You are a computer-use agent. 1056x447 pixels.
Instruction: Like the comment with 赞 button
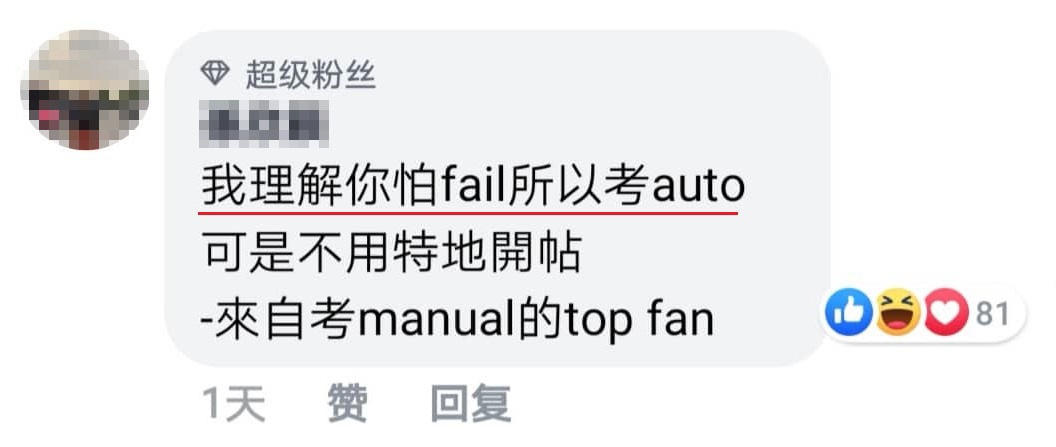coord(348,404)
